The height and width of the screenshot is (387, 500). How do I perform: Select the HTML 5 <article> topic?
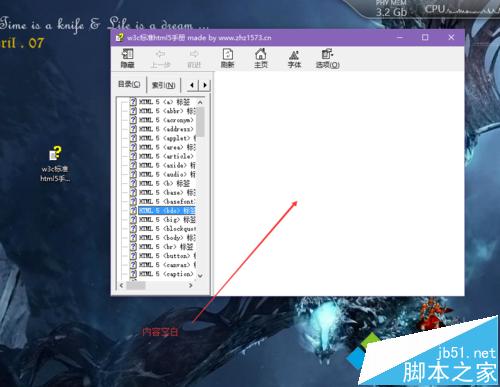166,156
